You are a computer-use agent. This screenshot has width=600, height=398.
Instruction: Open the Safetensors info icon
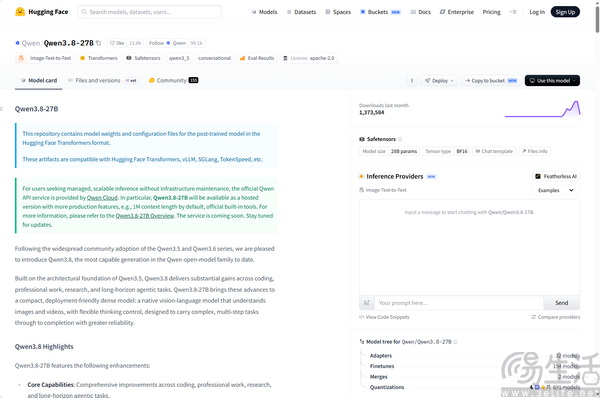[400, 139]
